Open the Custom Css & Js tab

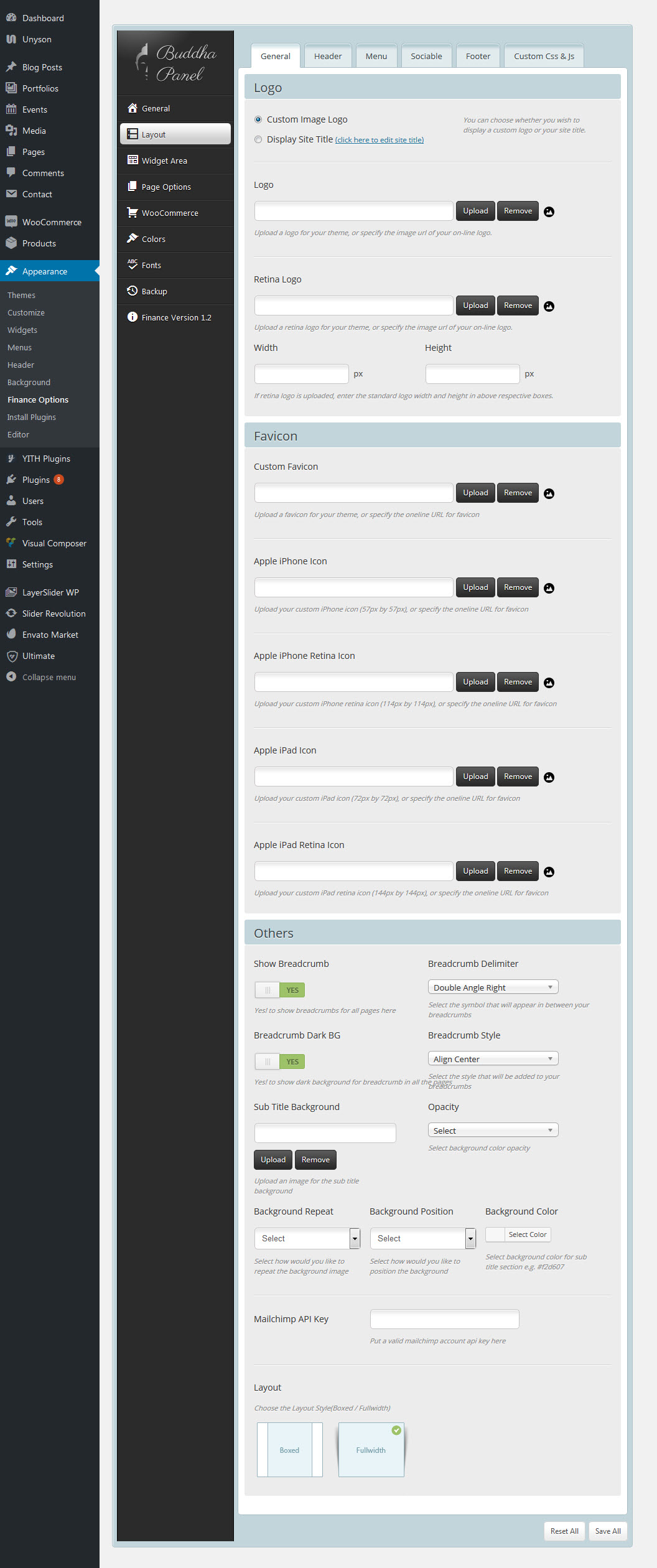pos(544,56)
